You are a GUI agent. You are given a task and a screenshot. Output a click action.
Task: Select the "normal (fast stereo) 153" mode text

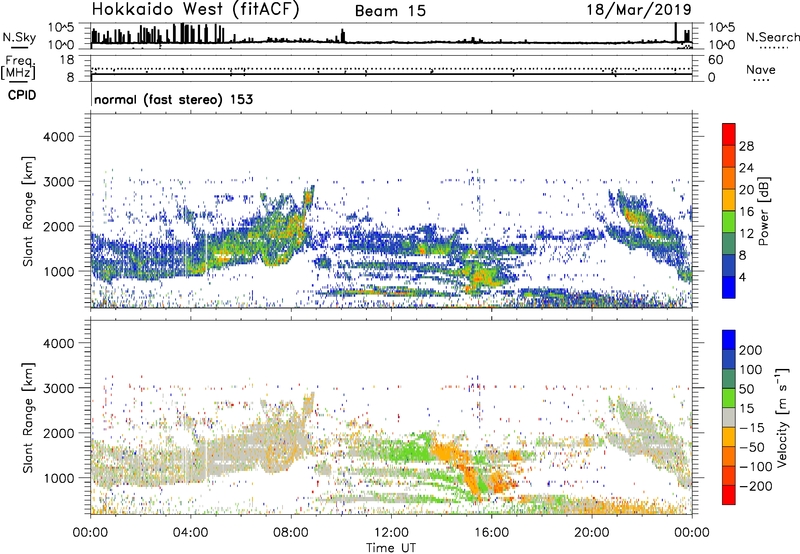(173, 99)
